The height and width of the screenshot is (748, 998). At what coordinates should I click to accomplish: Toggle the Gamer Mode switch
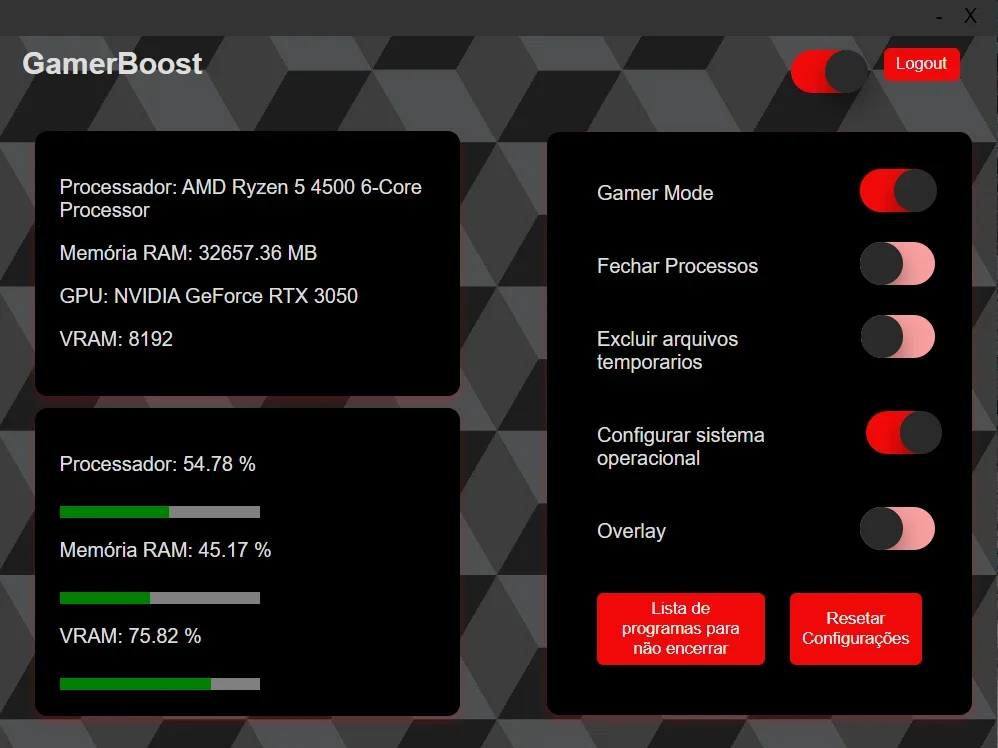click(x=897, y=190)
